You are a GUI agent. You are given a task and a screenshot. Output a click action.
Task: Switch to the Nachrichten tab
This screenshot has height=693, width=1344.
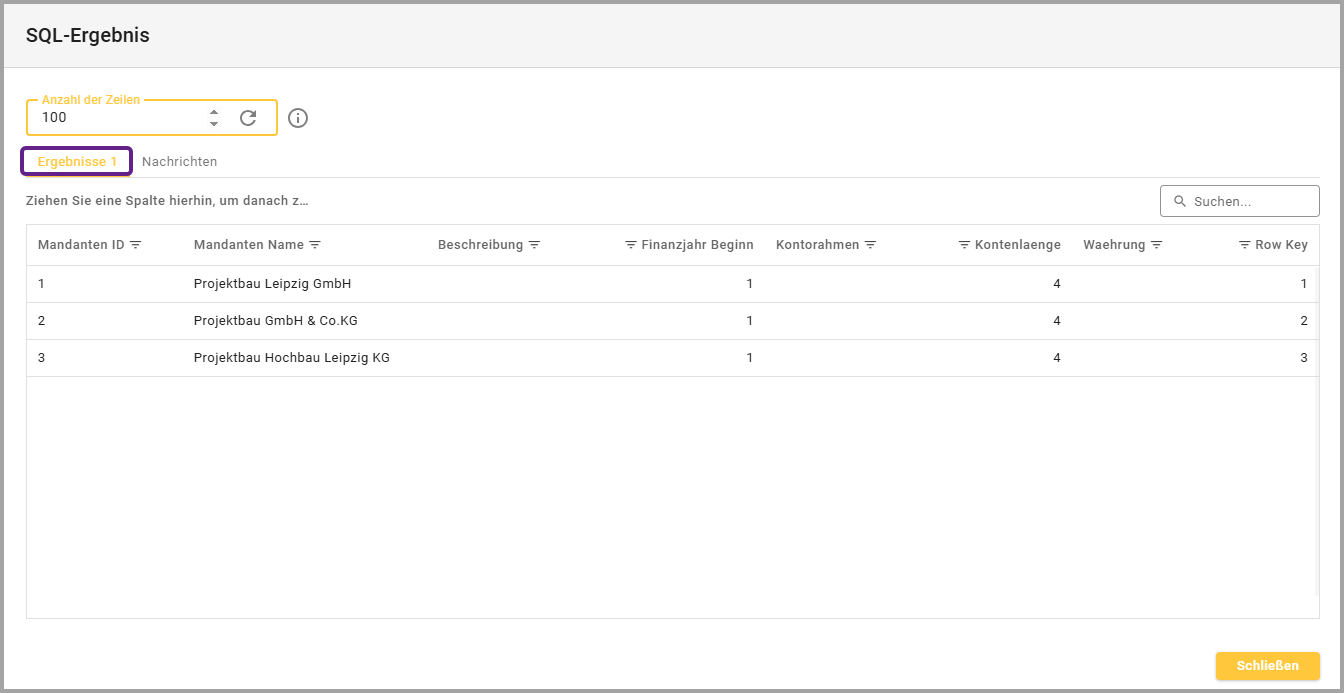(x=179, y=161)
